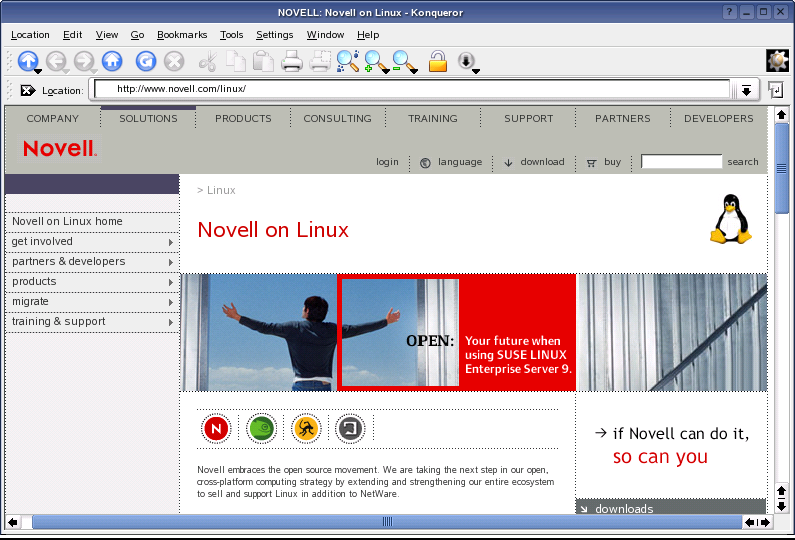Click the Paste clipboard icon
Image resolution: width=795 pixels, height=540 pixels.
[x=263, y=62]
